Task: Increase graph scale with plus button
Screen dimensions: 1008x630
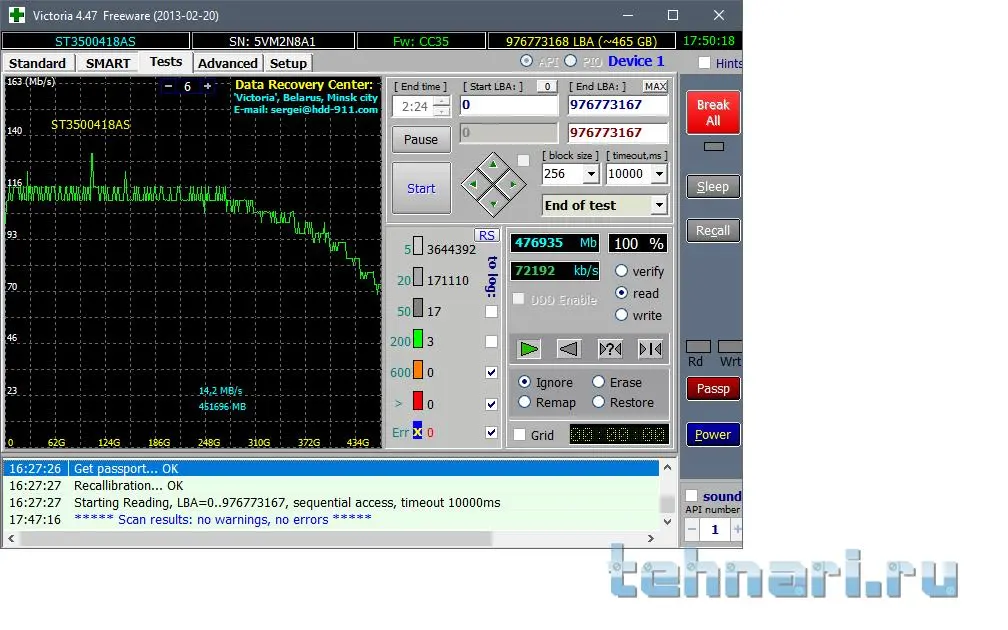Action: click(x=208, y=86)
